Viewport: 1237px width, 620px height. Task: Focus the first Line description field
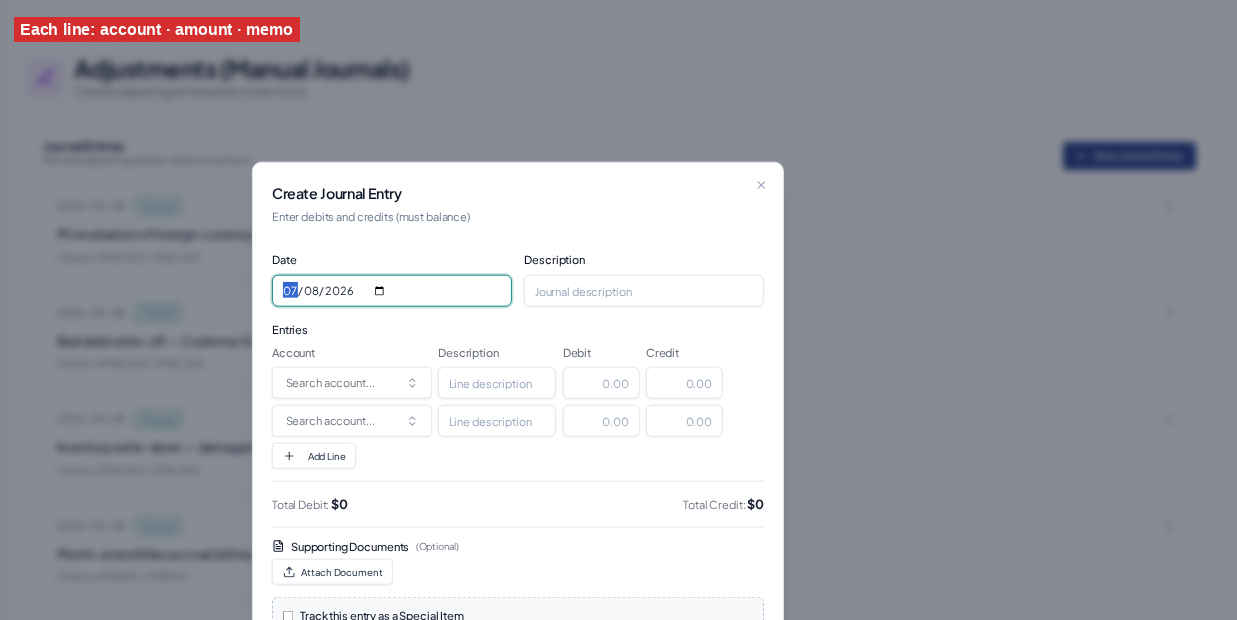(497, 383)
